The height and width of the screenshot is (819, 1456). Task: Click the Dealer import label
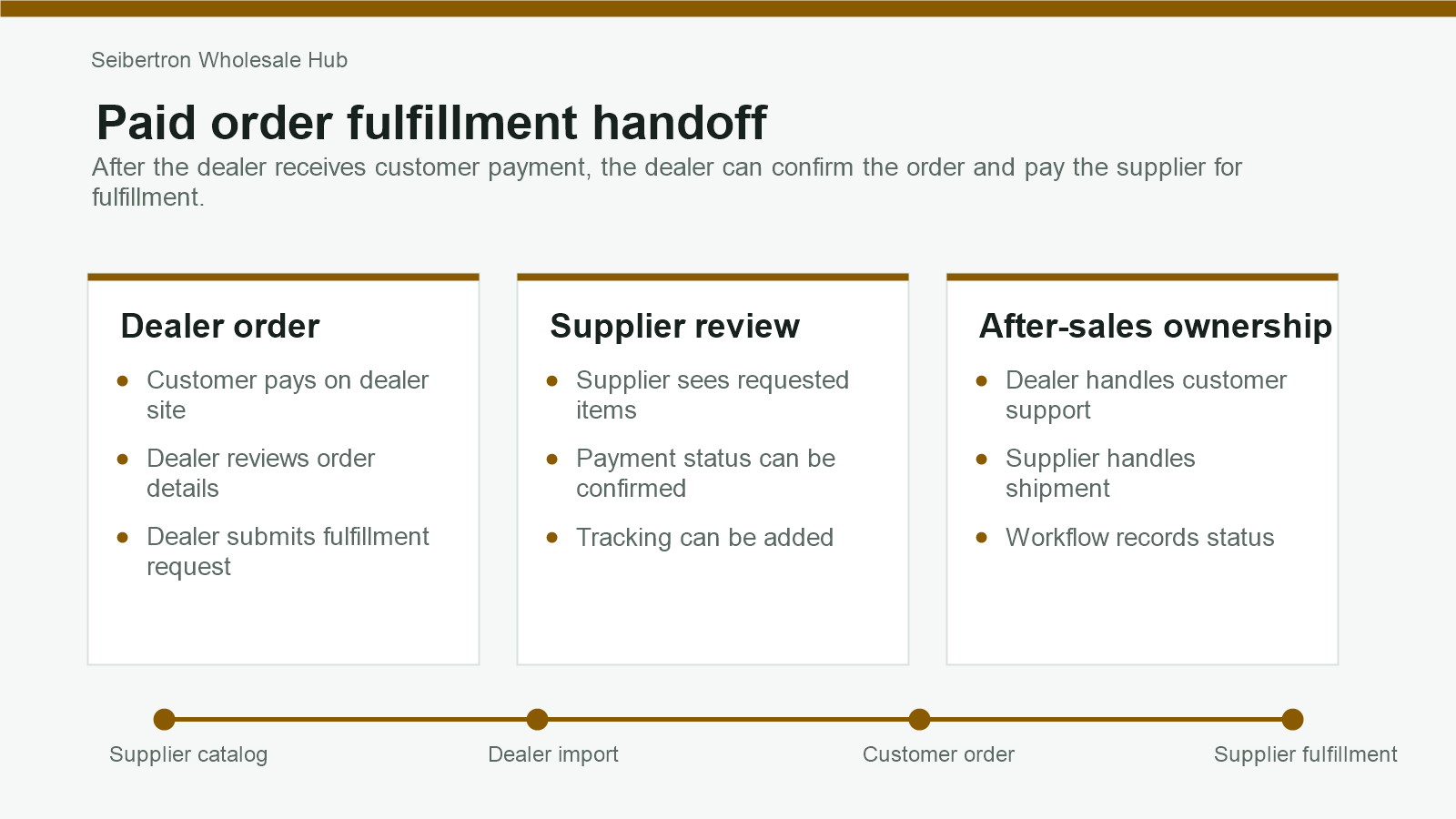click(553, 754)
